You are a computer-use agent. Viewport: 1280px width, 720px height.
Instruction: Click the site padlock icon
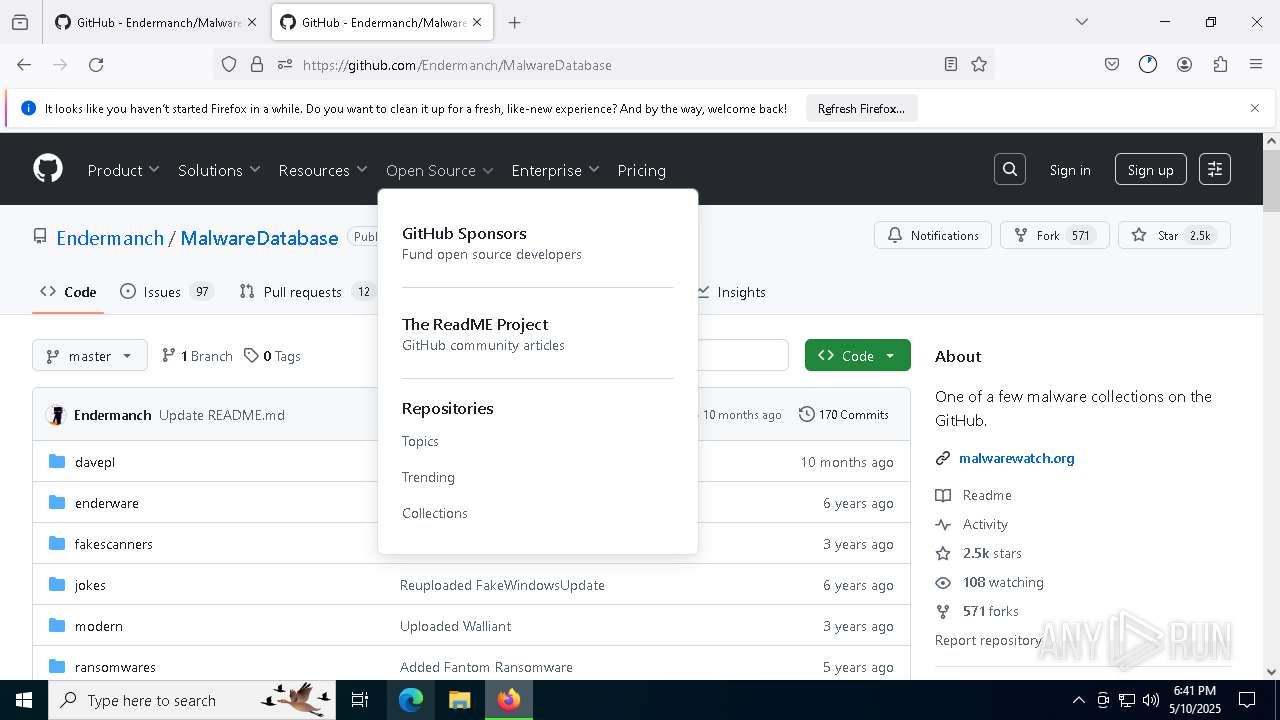click(257, 64)
